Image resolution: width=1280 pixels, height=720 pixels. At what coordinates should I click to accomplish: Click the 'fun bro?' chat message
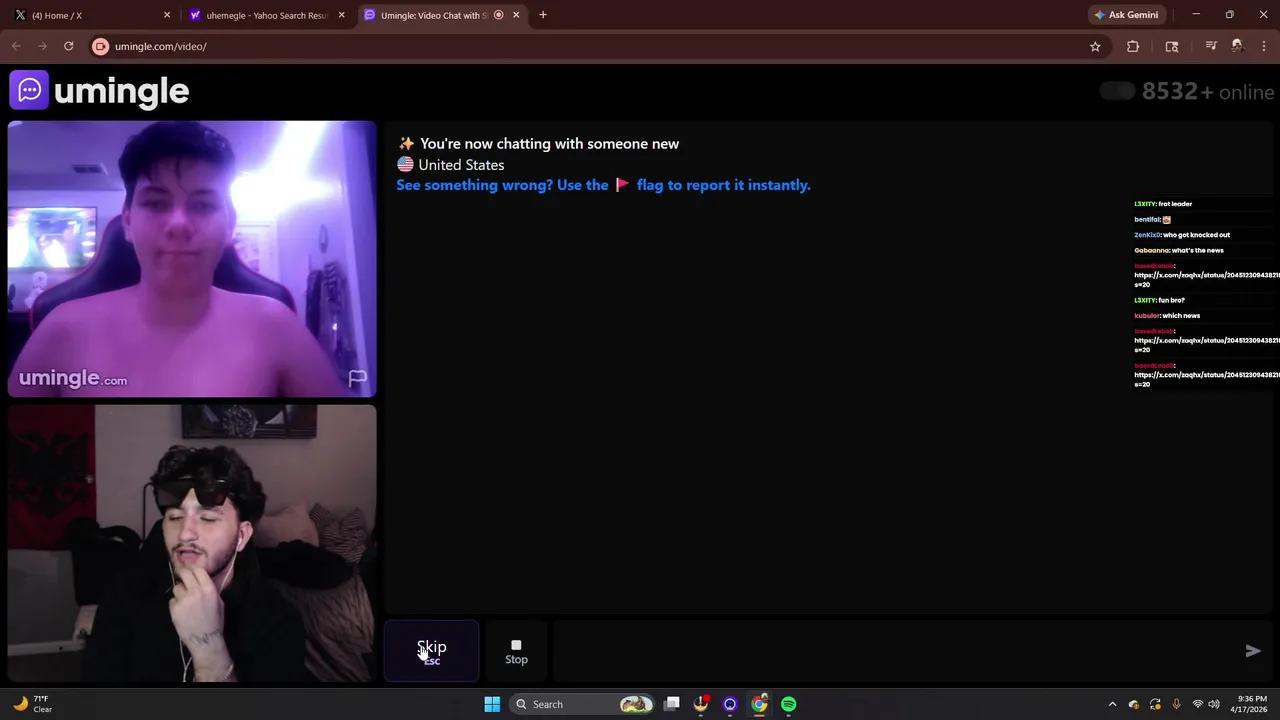tap(1159, 300)
